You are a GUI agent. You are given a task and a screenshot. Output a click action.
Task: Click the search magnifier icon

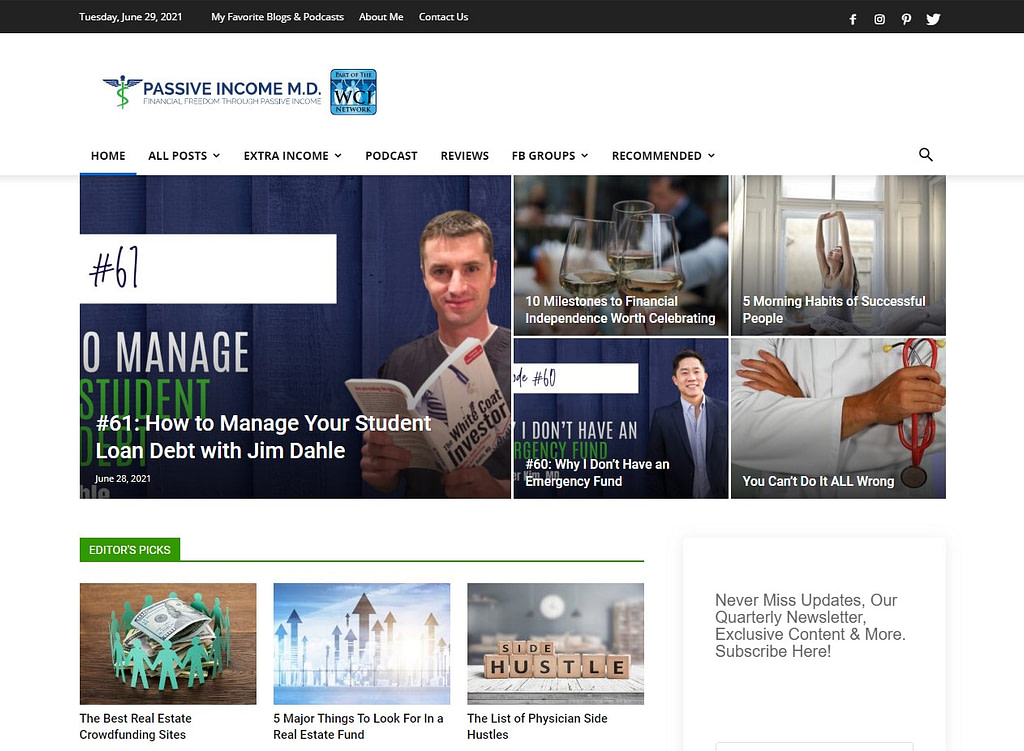925,155
